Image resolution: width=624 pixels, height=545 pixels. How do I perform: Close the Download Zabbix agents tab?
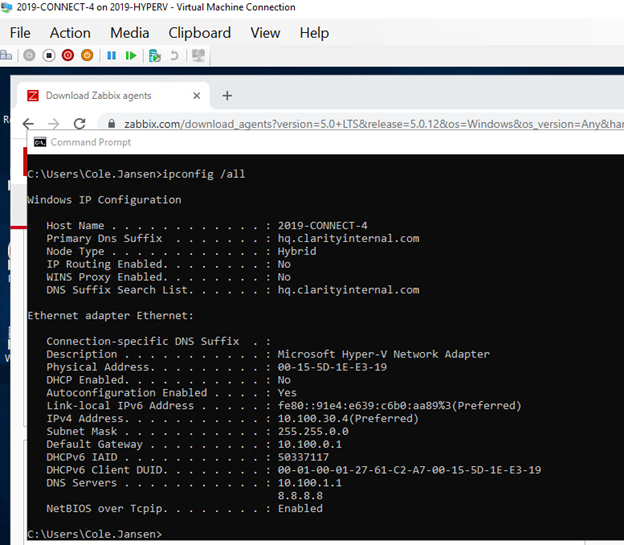pos(197,96)
